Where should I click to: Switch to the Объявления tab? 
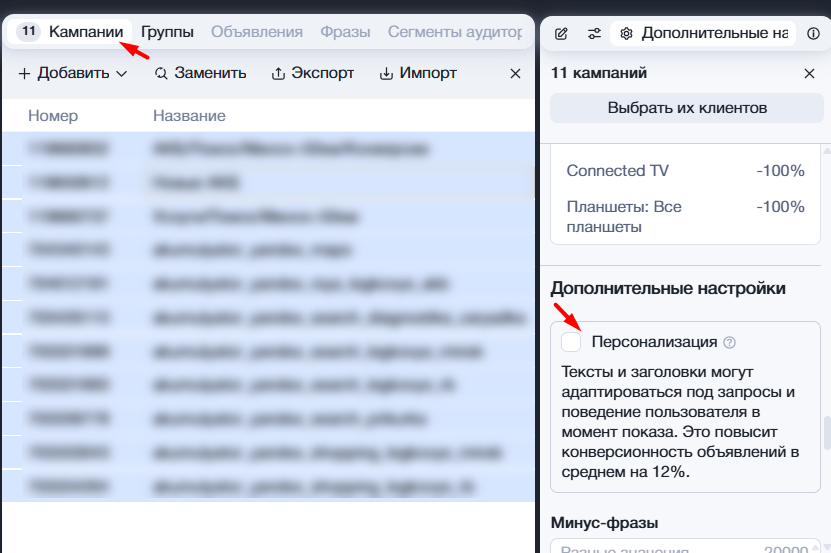(x=257, y=32)
